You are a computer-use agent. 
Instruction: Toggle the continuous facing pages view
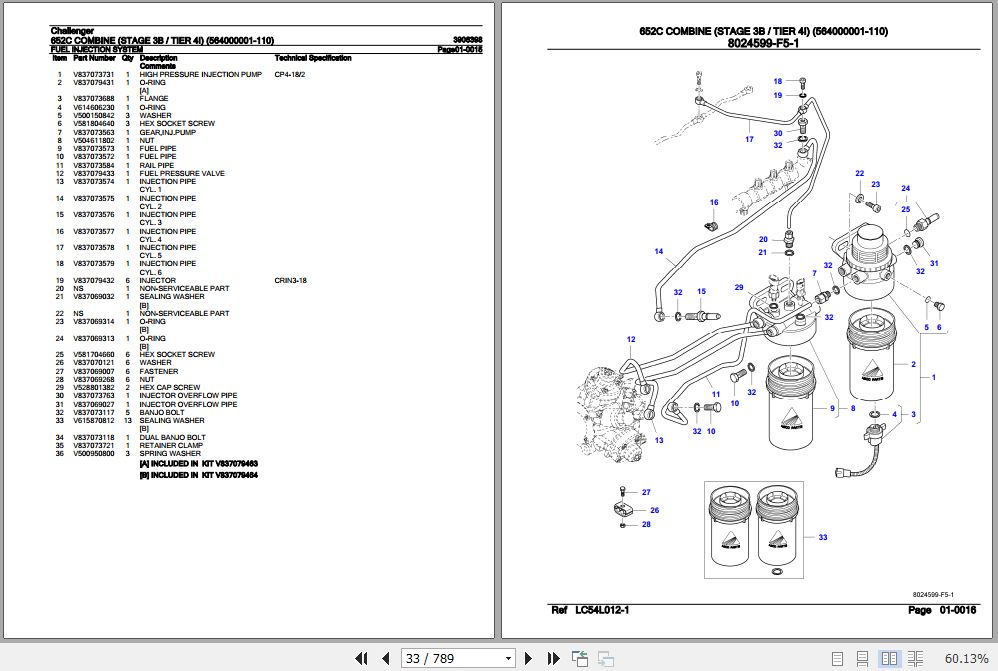pyautogui.click(x=916, y=658)
